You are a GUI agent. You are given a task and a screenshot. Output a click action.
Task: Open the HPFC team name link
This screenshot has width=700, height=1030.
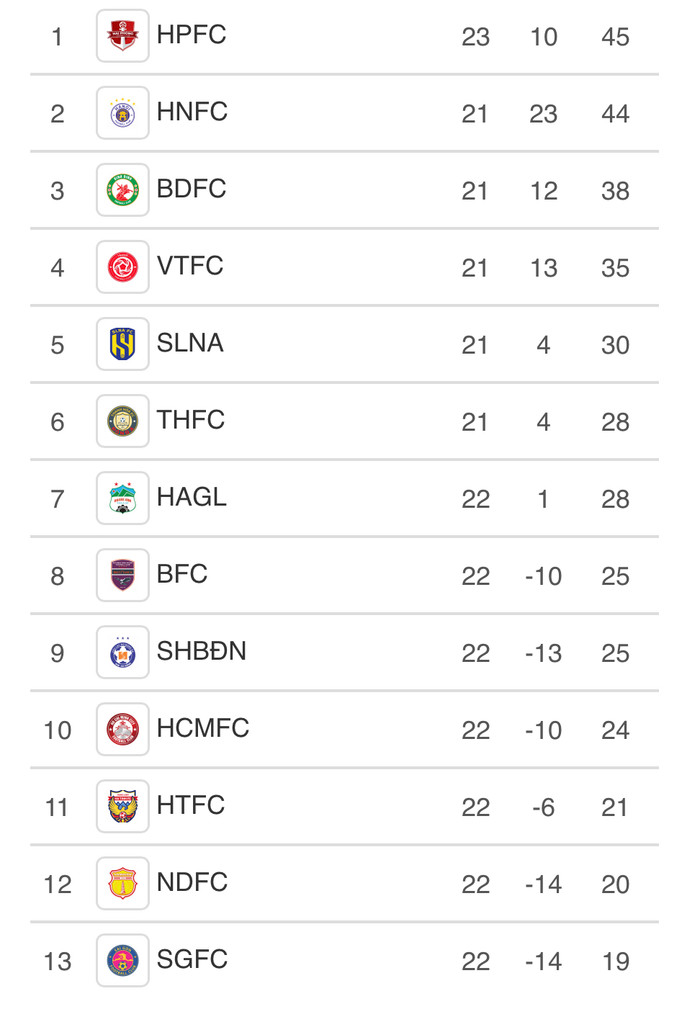coord(191,35)
